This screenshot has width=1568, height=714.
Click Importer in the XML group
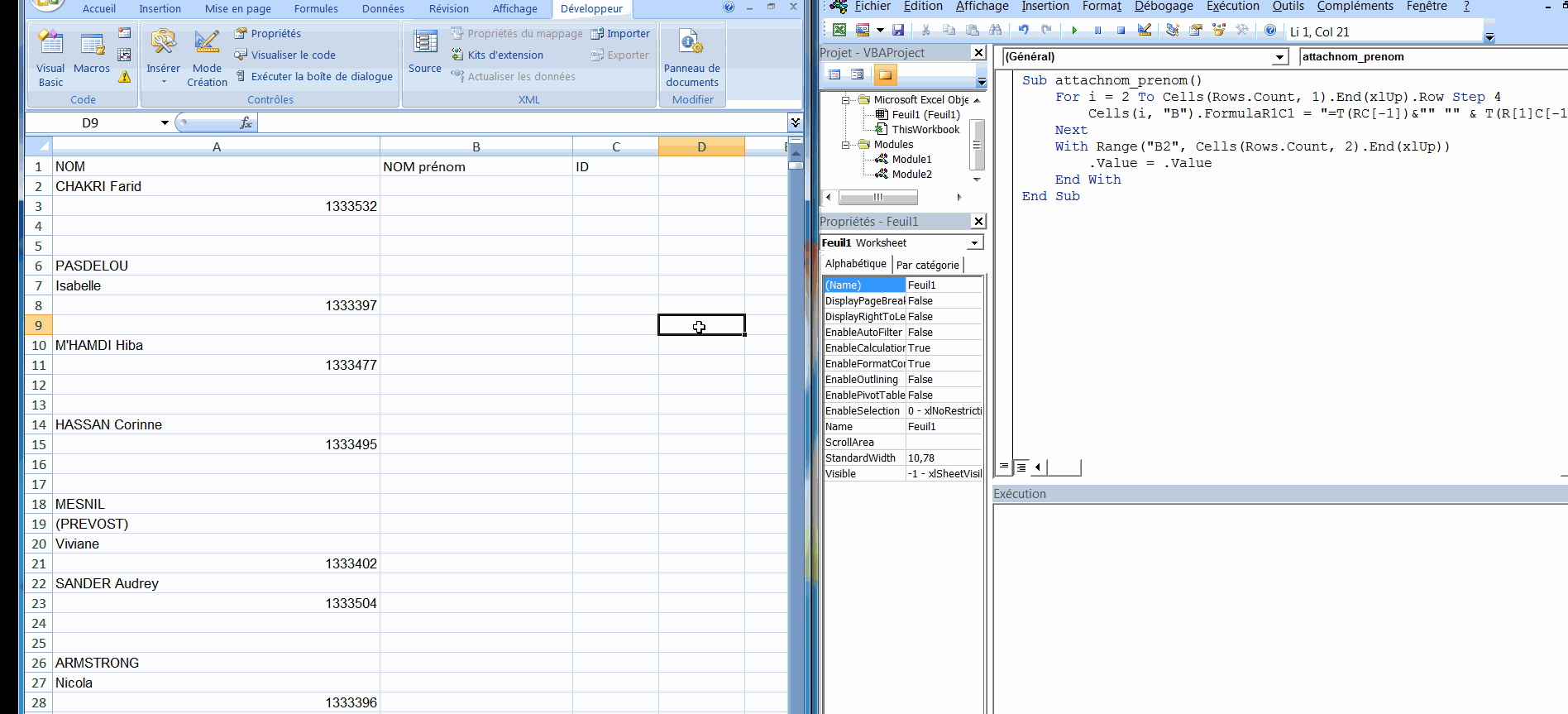tap(620, 33)
